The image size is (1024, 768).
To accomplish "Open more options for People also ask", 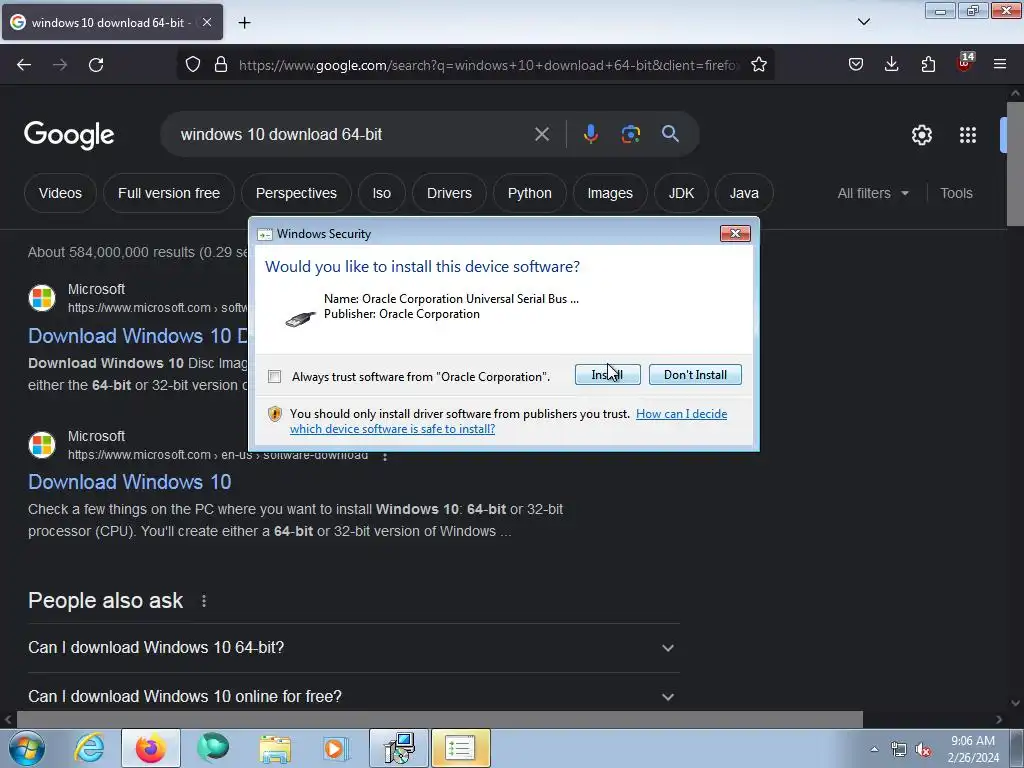I will click(x=204, y=601).
